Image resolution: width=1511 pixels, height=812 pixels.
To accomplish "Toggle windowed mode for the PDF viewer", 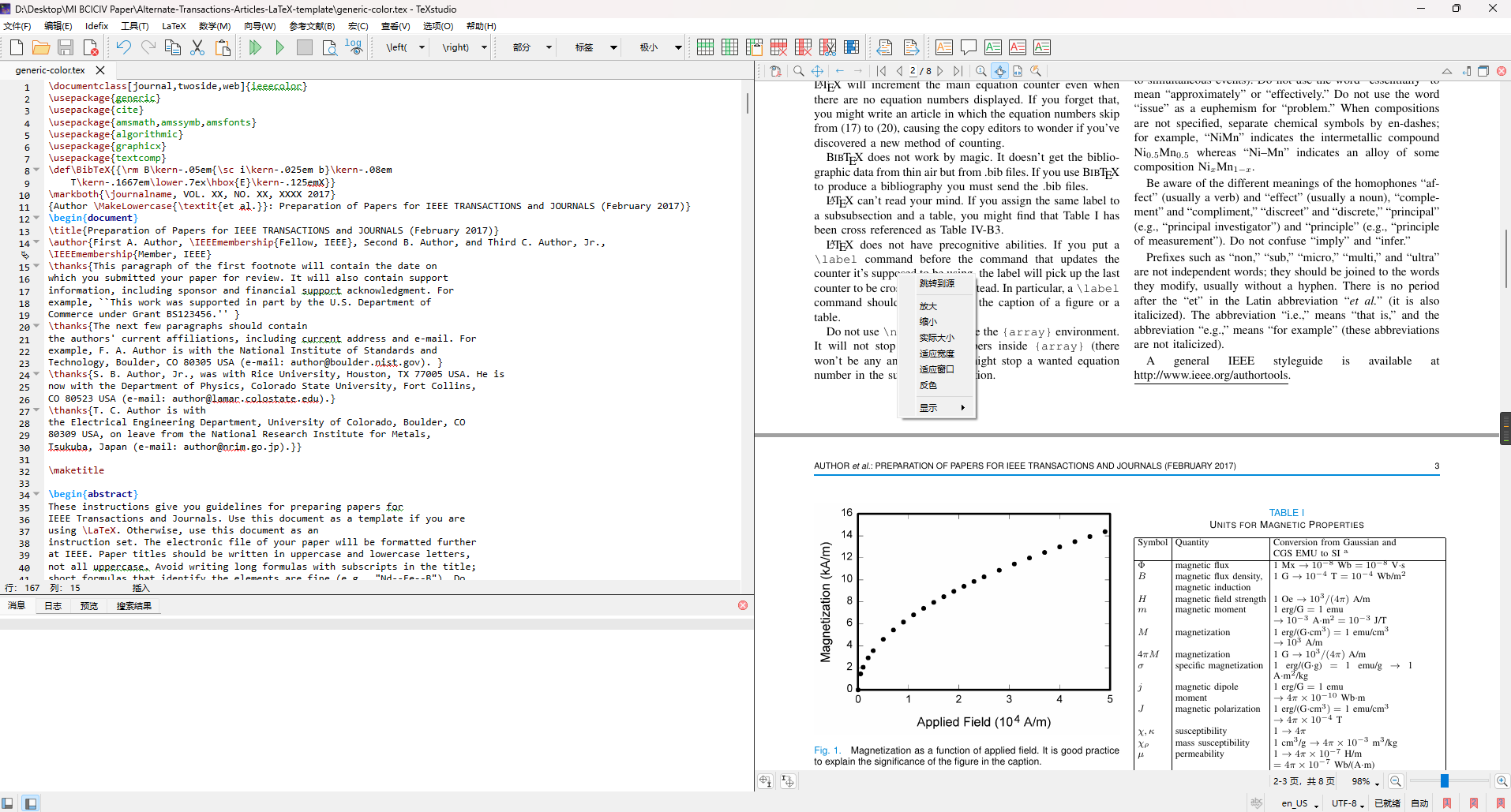I will click(x=1483, y=71).
